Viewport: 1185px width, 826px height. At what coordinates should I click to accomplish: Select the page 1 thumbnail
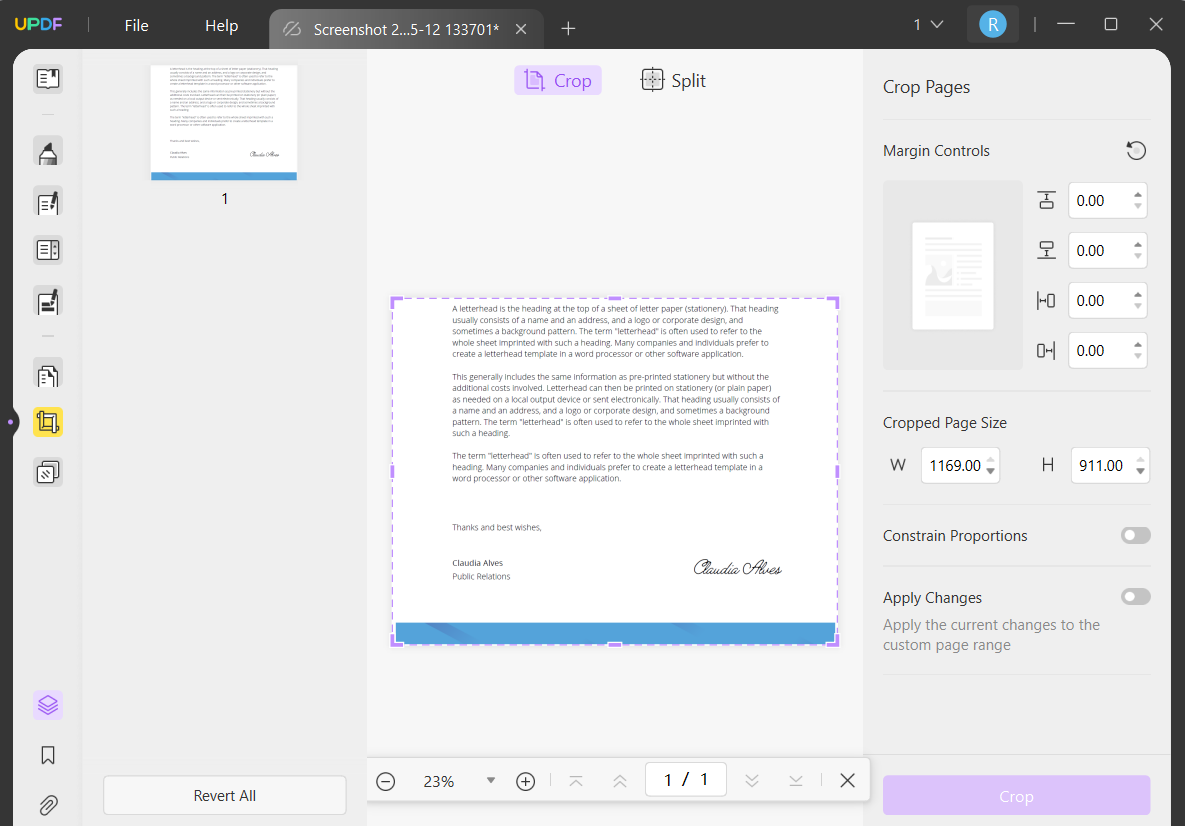(224, 123)
